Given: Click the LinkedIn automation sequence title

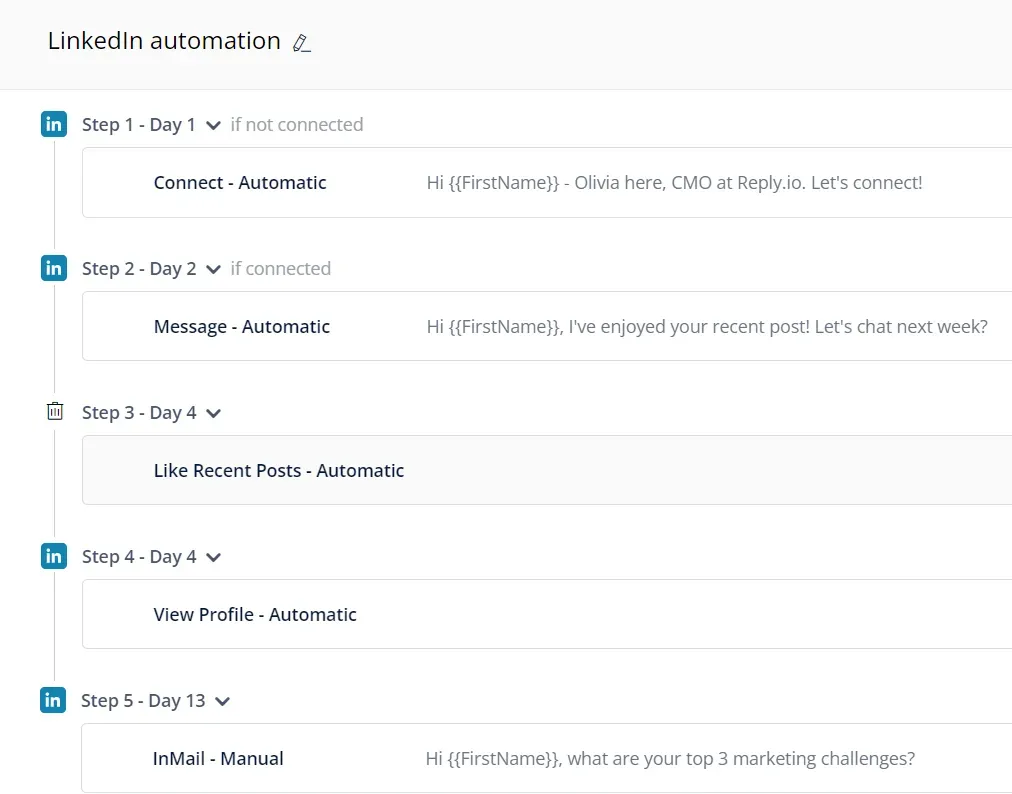Looking at the screenshot, I should point(164,41).
